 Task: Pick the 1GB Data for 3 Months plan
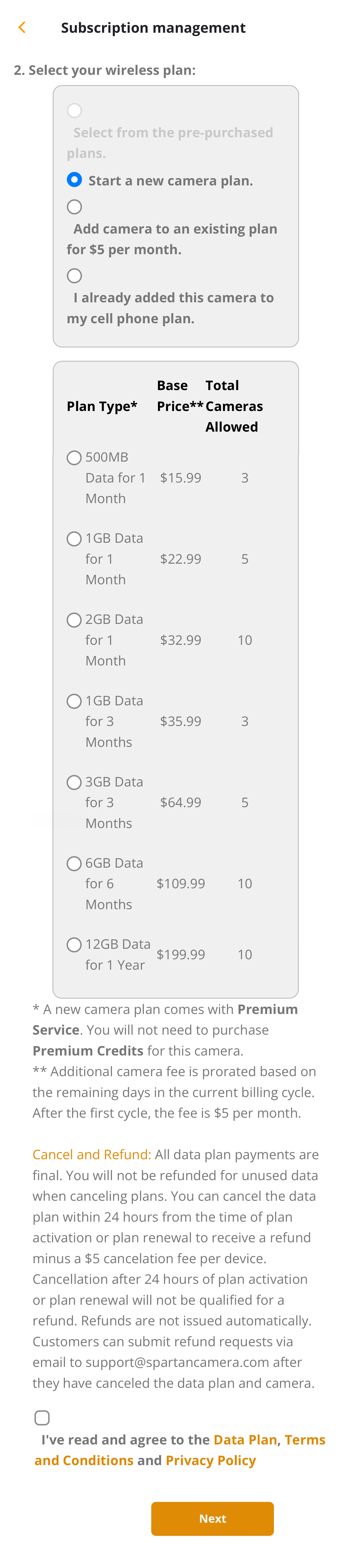pyautogui.click(x=74, y=701)
